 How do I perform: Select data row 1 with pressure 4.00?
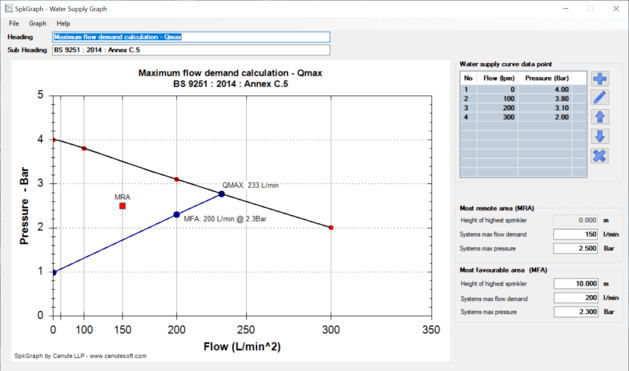click(523, 89)
